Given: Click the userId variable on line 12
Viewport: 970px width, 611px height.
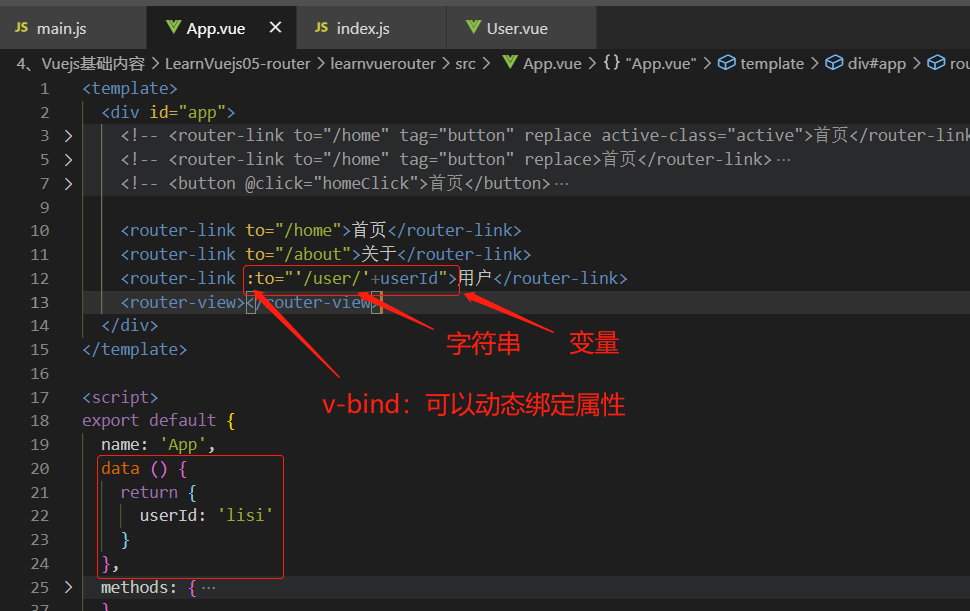Looking at the screenshot, I should click(x=409, y=278).
